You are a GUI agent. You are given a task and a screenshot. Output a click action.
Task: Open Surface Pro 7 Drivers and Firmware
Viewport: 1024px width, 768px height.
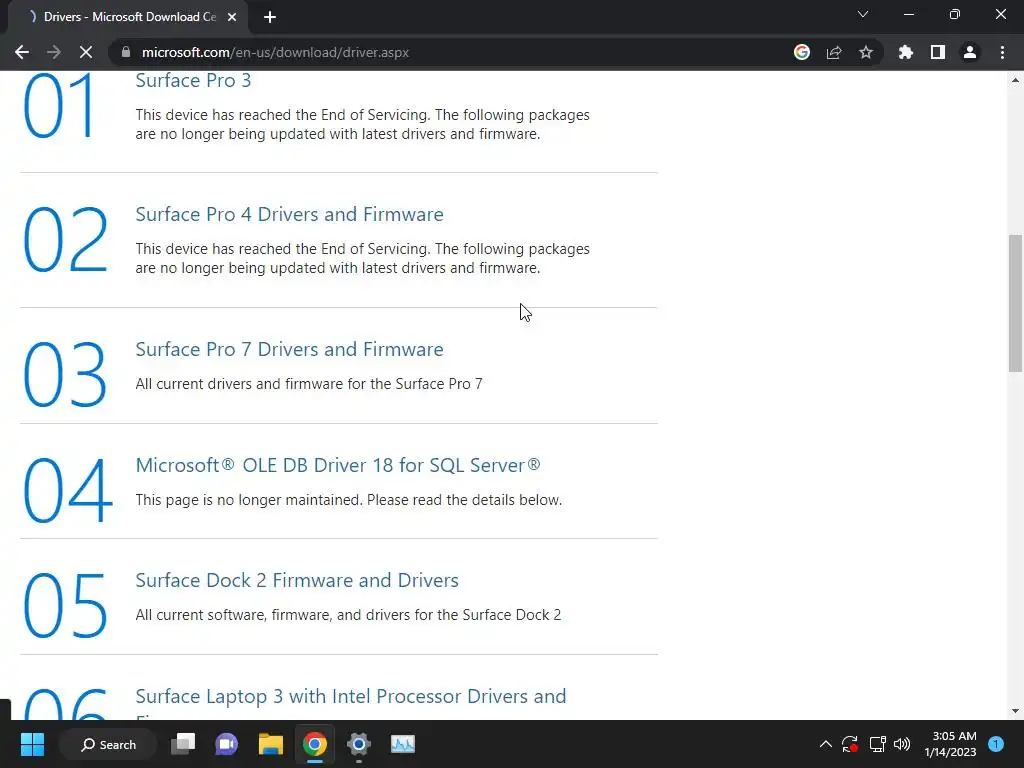tap(289, 349)
